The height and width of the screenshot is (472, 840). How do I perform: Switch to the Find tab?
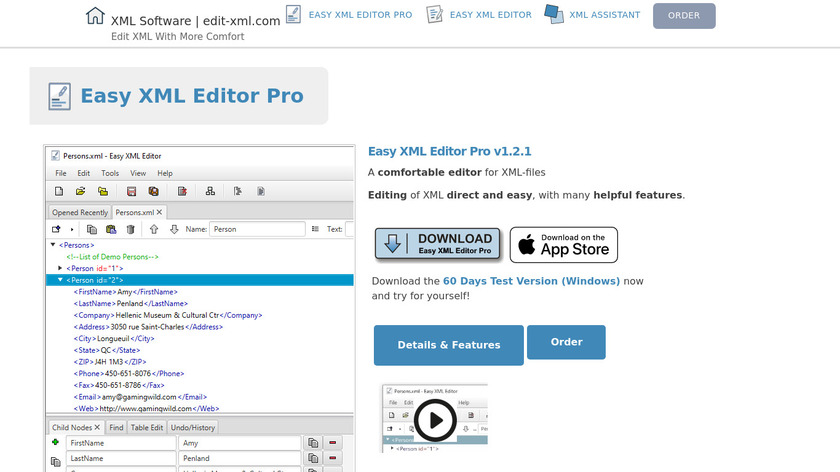pos(116,427)
